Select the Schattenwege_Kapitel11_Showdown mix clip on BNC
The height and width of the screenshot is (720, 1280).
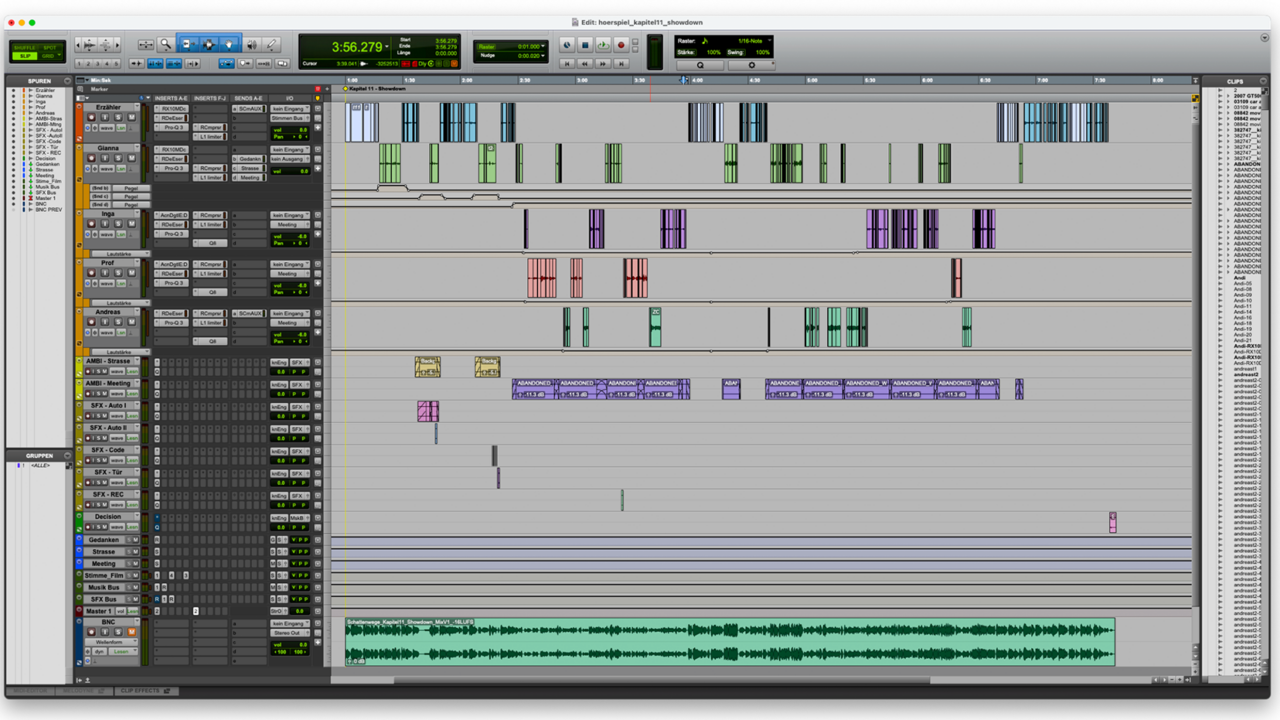click(x=730, y=642)
